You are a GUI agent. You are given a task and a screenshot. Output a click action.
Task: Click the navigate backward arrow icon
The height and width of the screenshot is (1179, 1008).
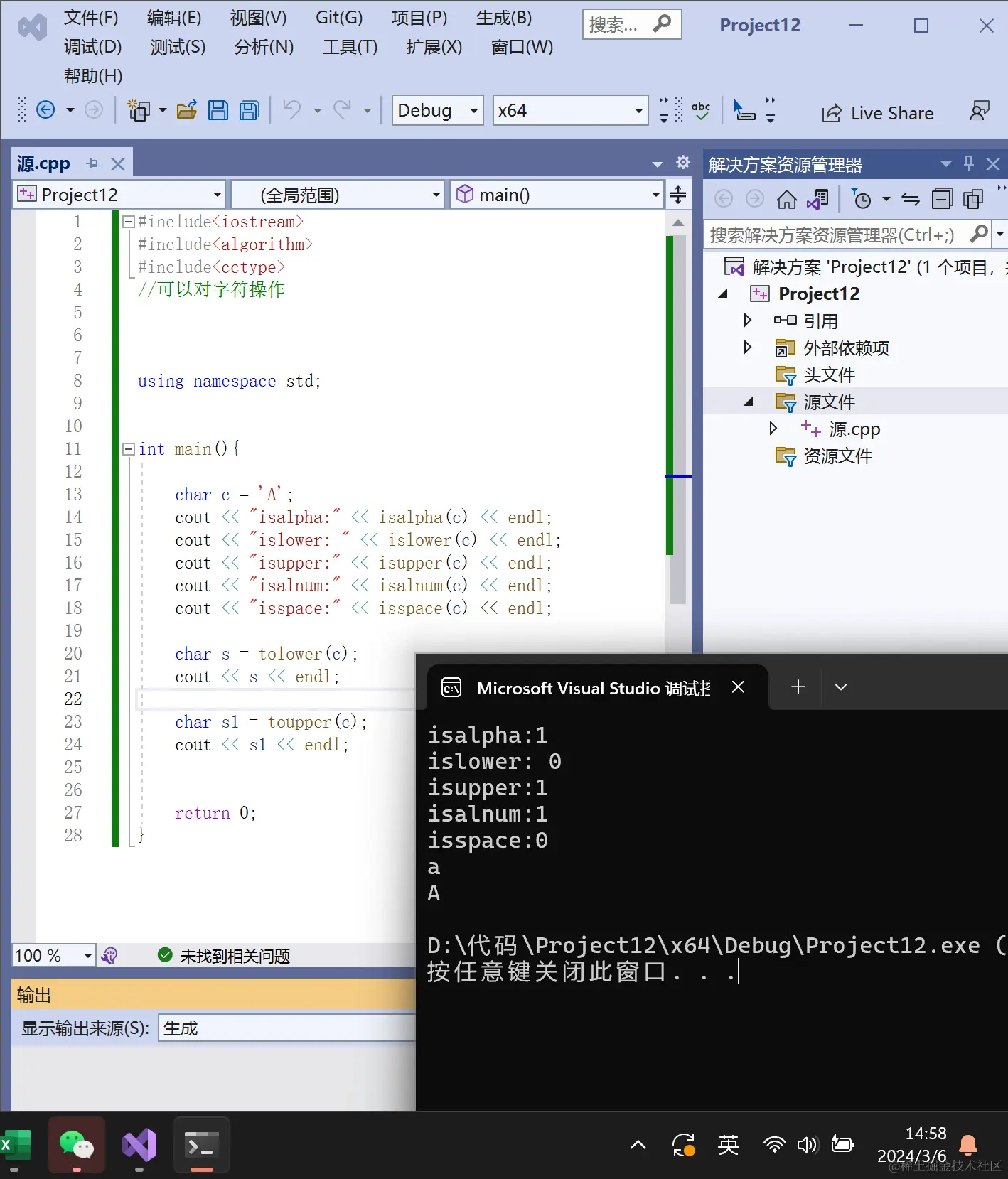[45, 110]
